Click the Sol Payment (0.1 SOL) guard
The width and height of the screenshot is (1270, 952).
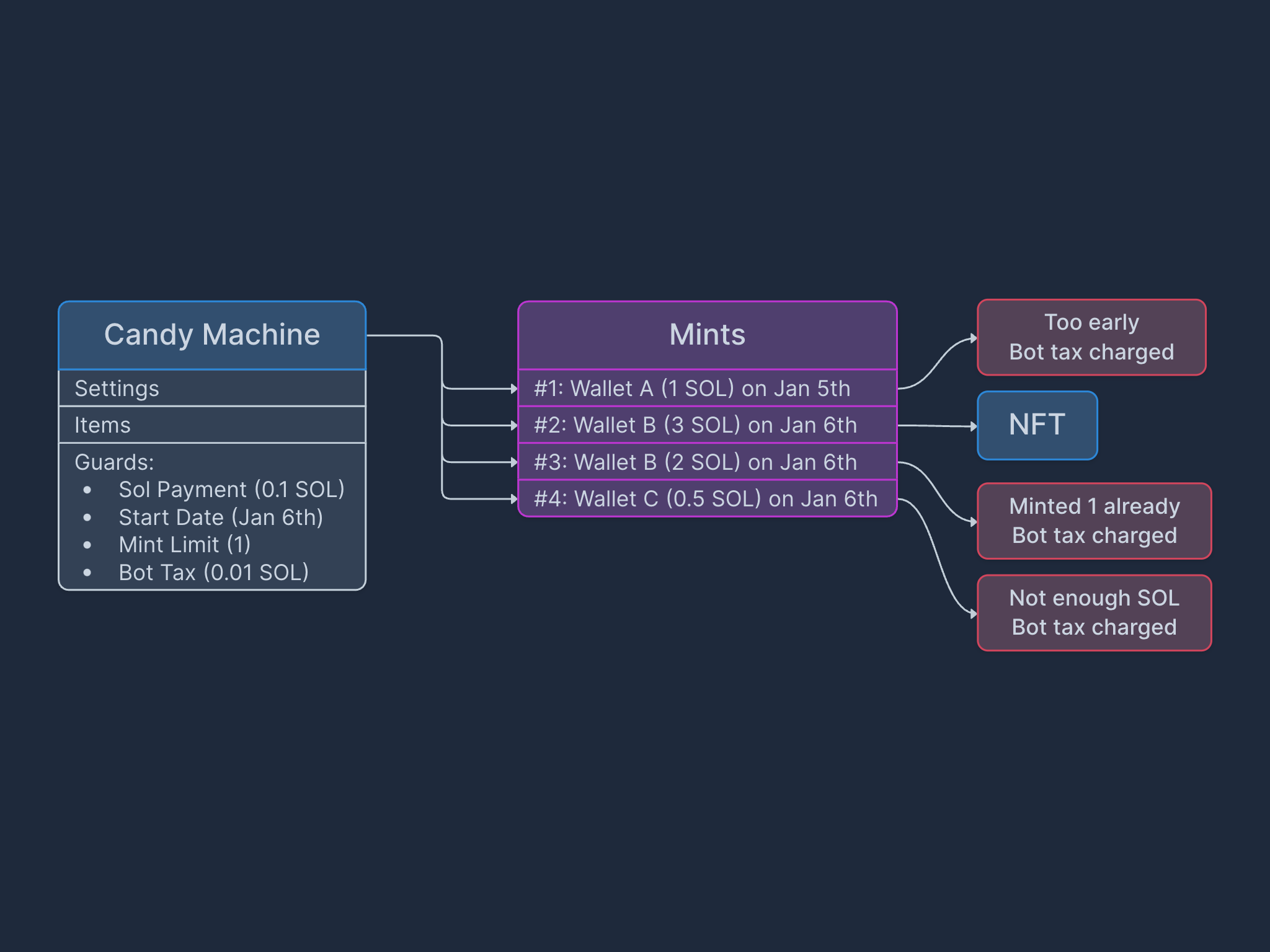pyautogui.click(x=231, y=490)
